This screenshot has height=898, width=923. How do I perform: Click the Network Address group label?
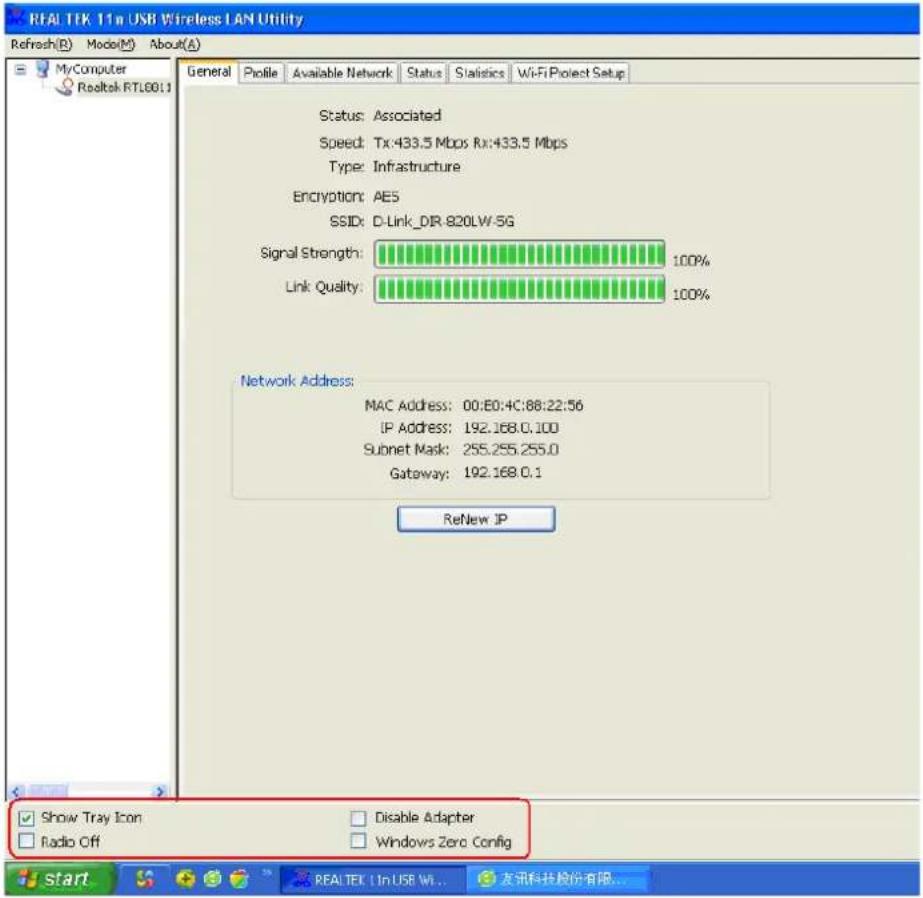(297, 381)
